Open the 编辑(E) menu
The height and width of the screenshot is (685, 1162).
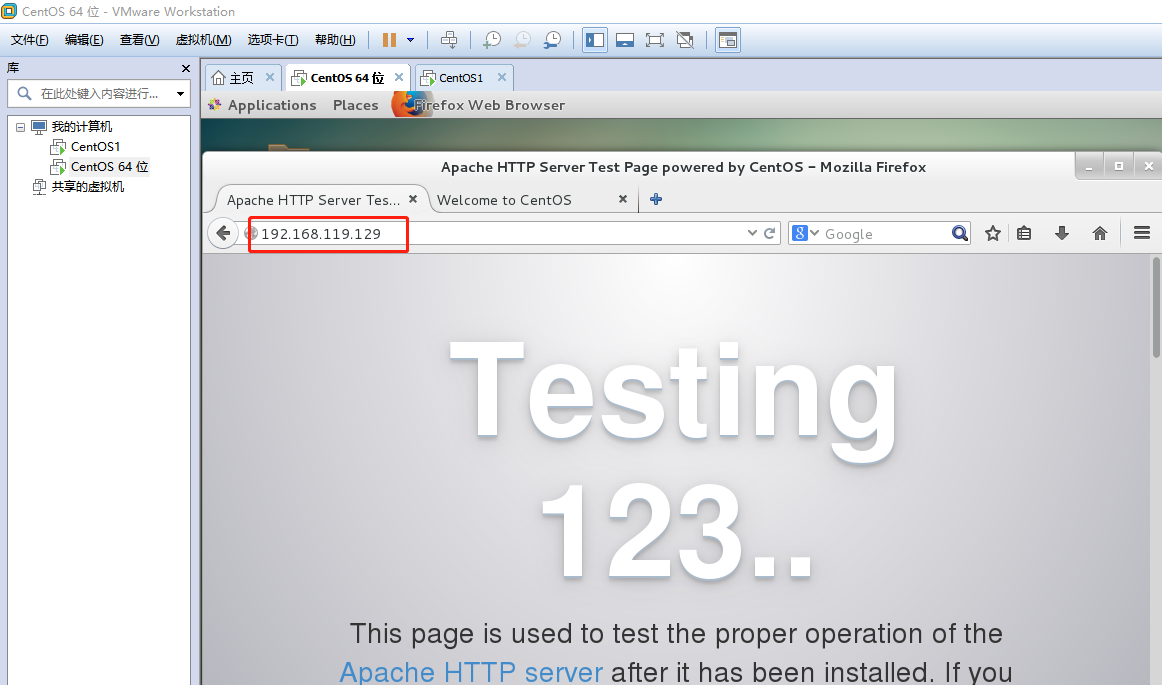tap(84, 40)
